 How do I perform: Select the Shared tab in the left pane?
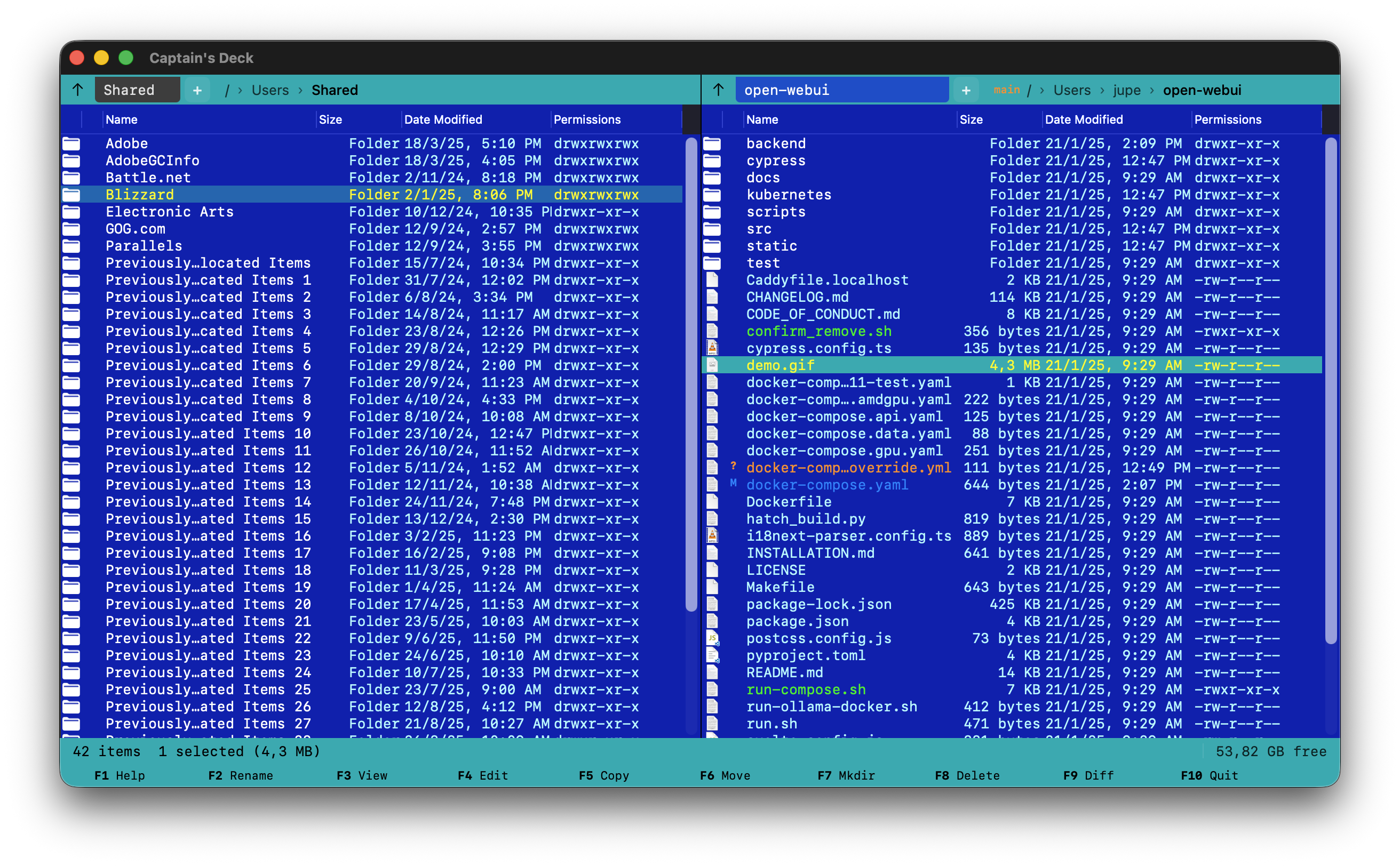[137, 91]
